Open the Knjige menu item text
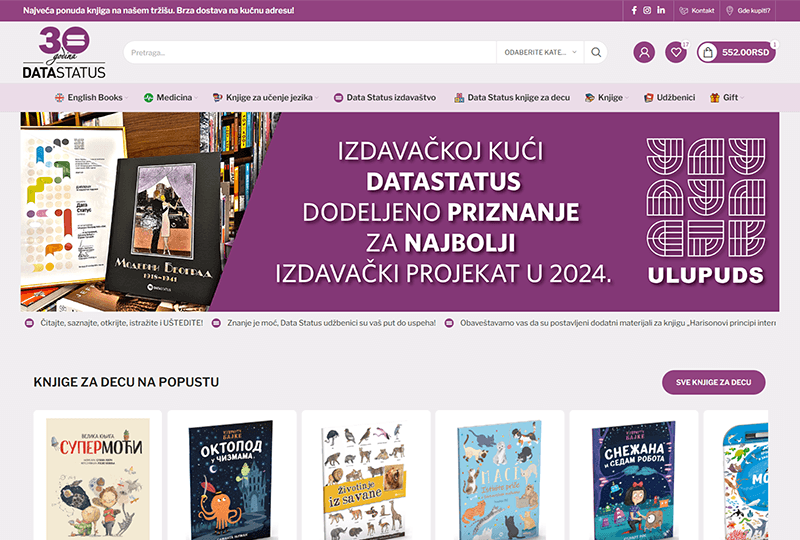The image size is (800, 540). point(610,97)
